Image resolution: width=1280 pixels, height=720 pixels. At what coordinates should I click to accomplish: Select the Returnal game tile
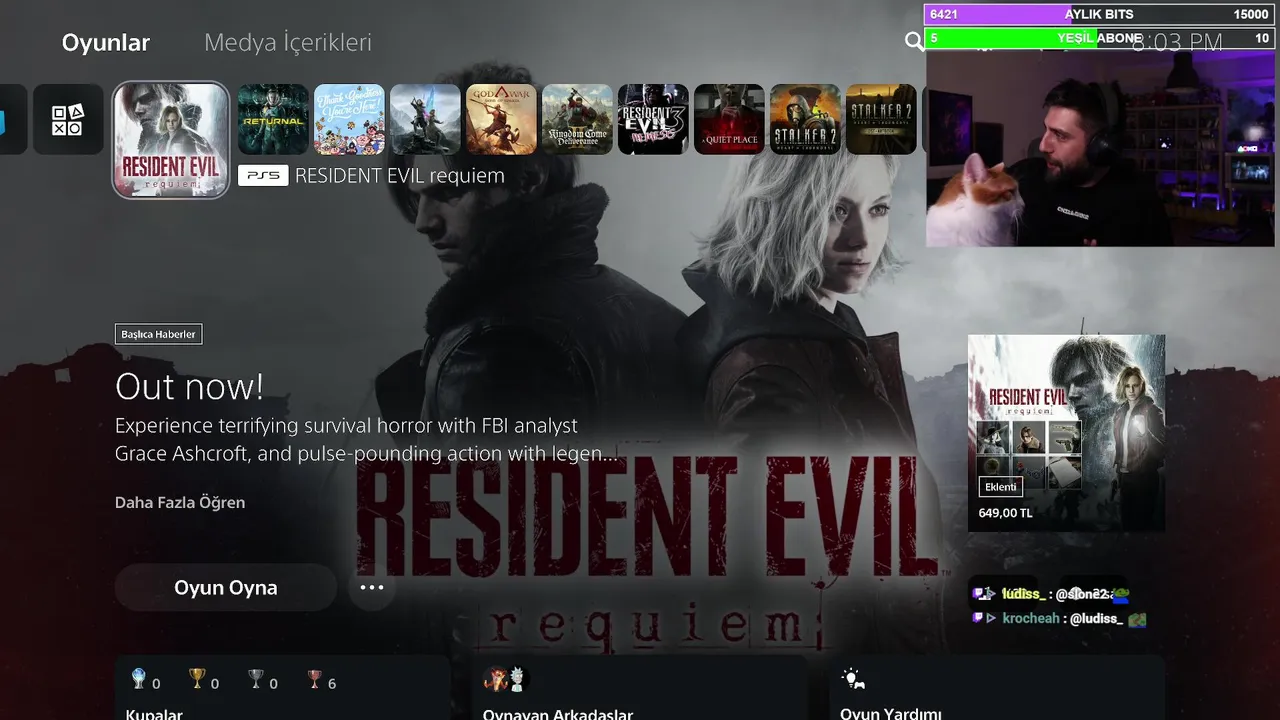pos(273,119)
